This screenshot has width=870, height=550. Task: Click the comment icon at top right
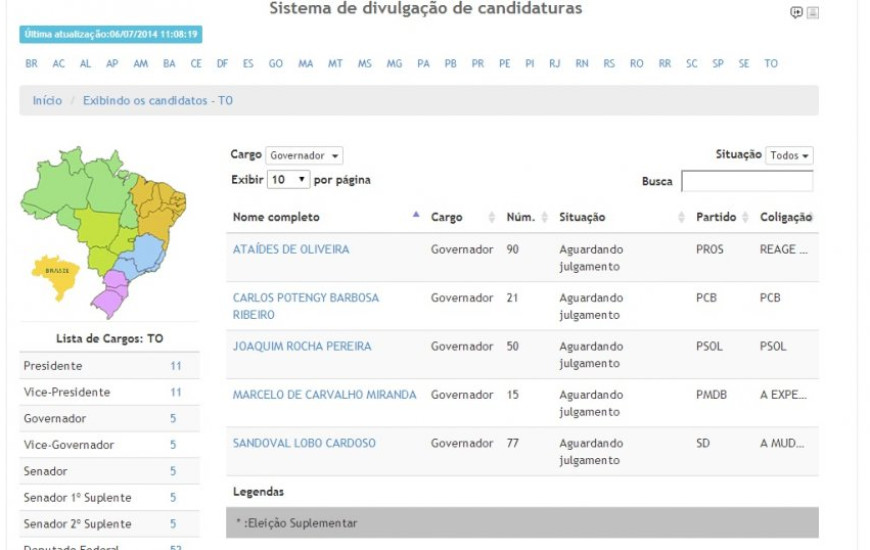coord(796,12)
